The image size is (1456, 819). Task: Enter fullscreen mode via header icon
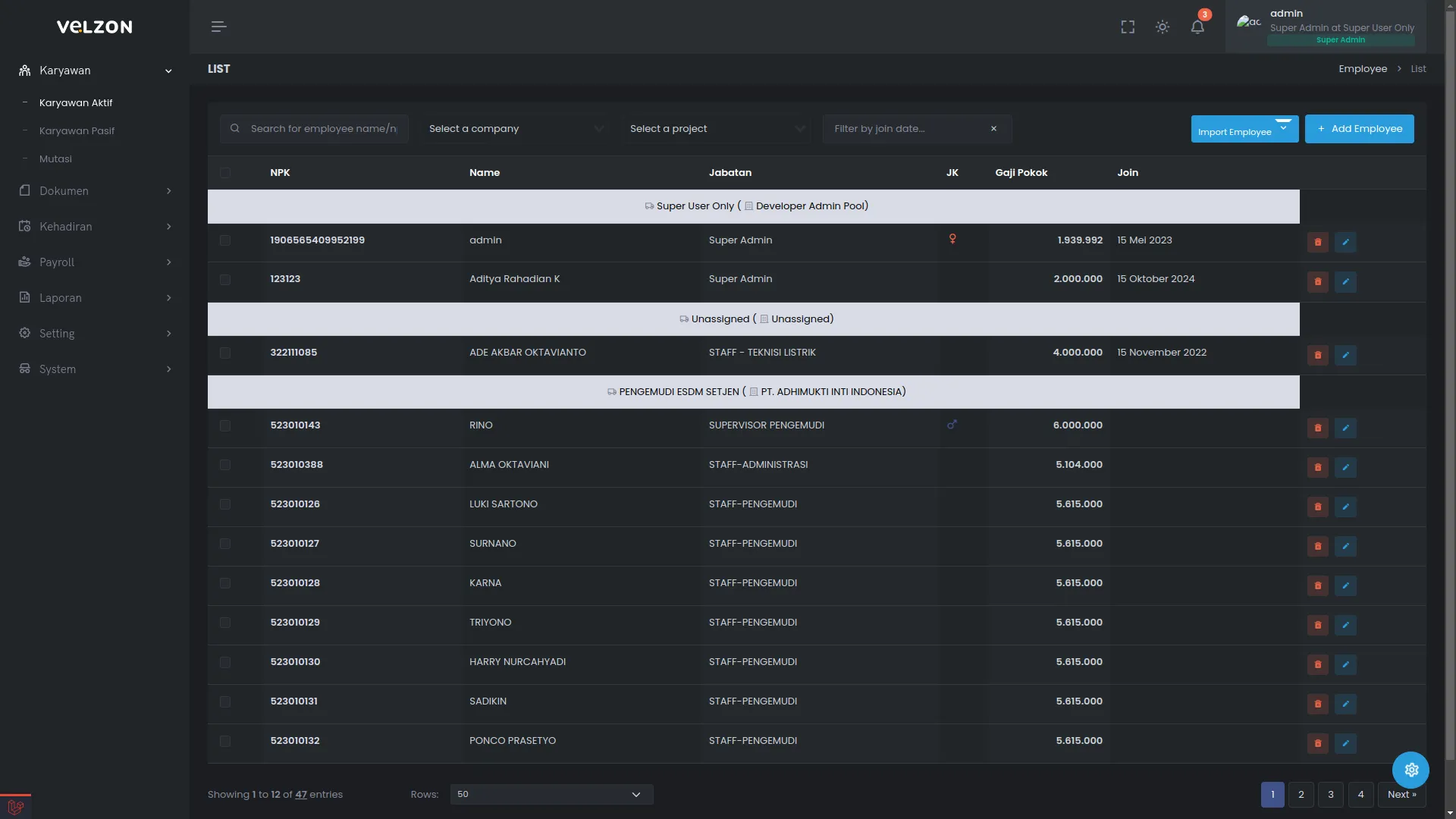click(1128, 27)
